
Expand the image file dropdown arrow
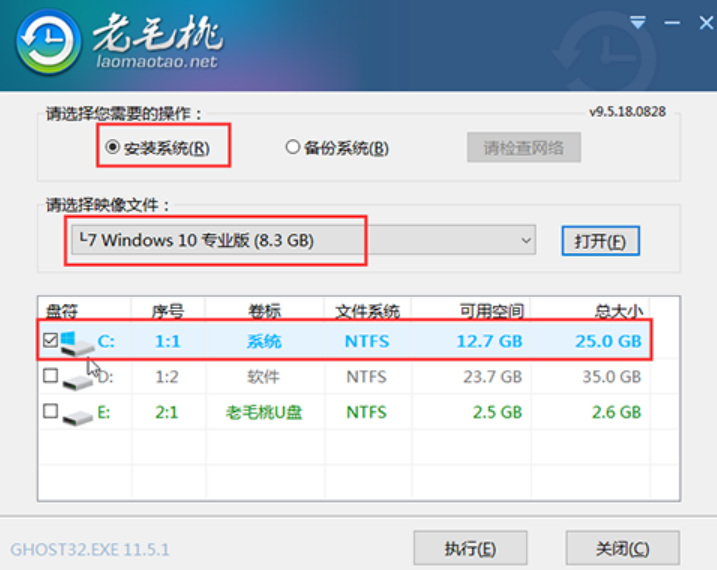[x=526, y=240]
